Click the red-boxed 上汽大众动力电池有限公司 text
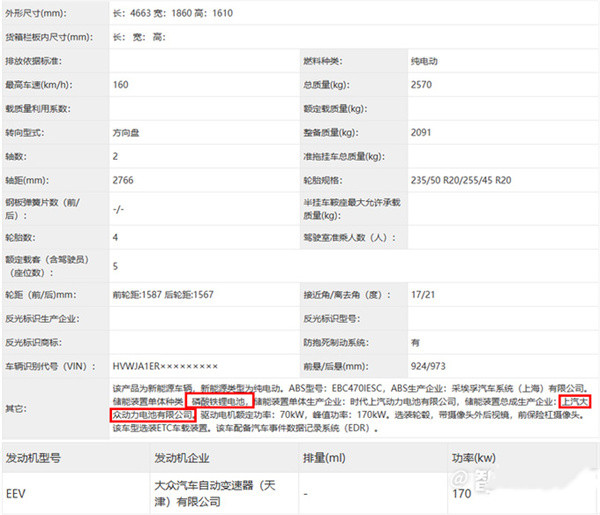The width and height of the screenshot is (600, 515). (x=152, y=413)
